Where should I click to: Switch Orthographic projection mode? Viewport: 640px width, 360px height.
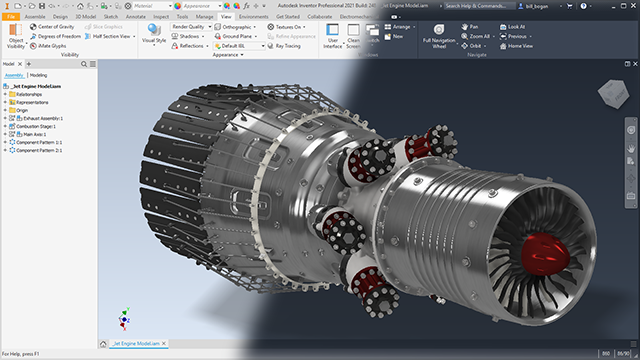[x=233, y=27]
